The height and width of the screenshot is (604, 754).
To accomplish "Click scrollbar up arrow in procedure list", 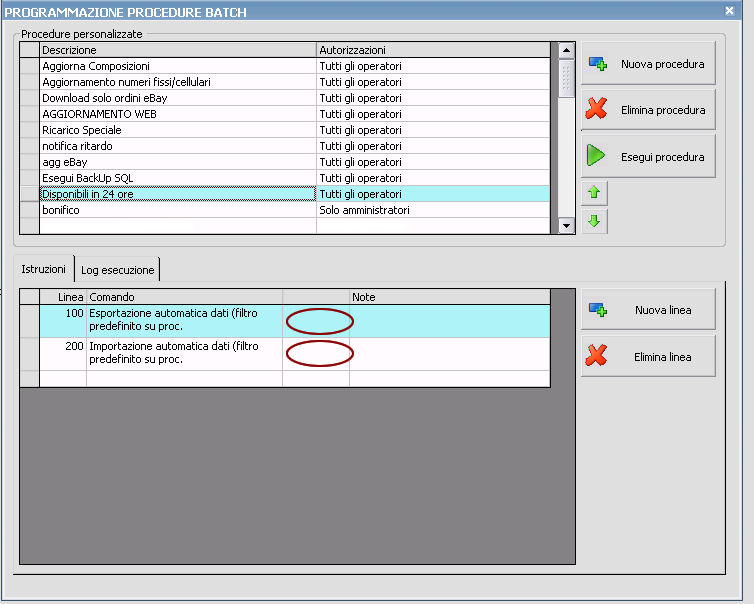I will [x=566, y=50].
